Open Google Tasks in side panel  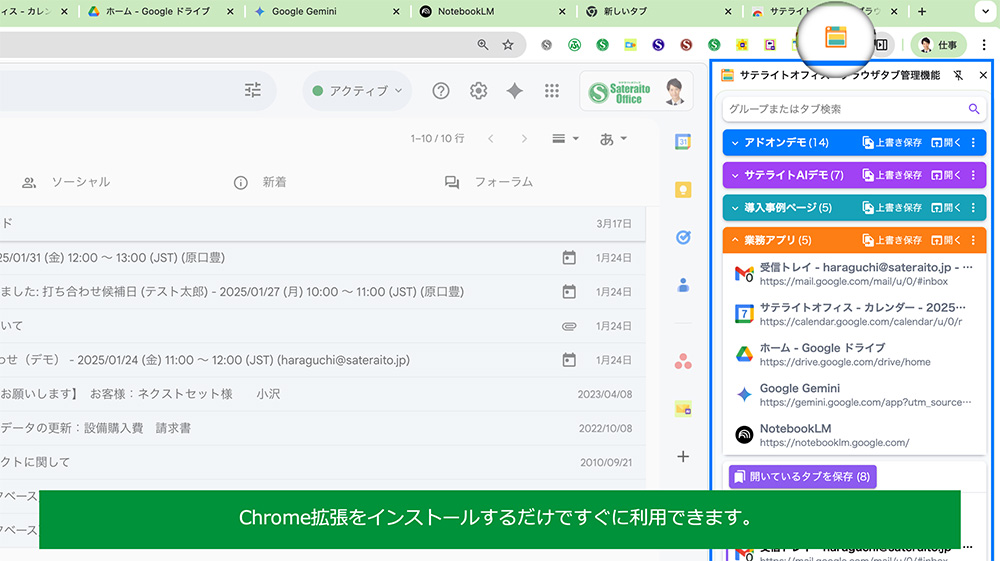click(683, 237)
